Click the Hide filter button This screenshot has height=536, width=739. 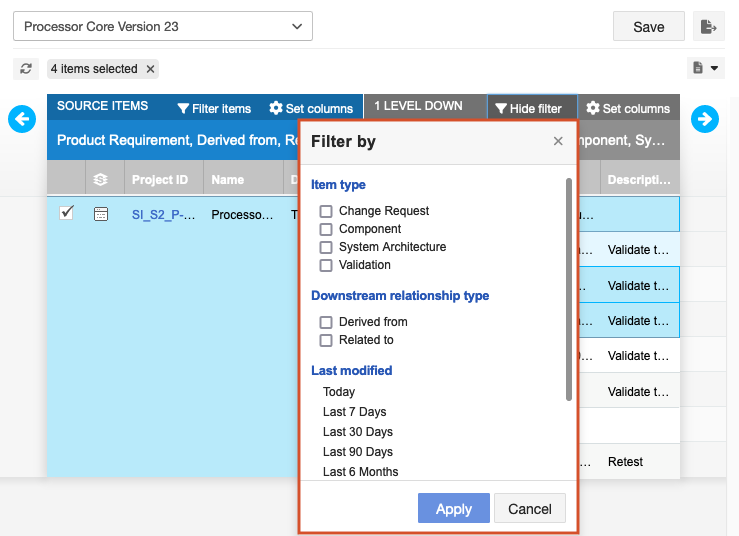(x=529, y=108)
